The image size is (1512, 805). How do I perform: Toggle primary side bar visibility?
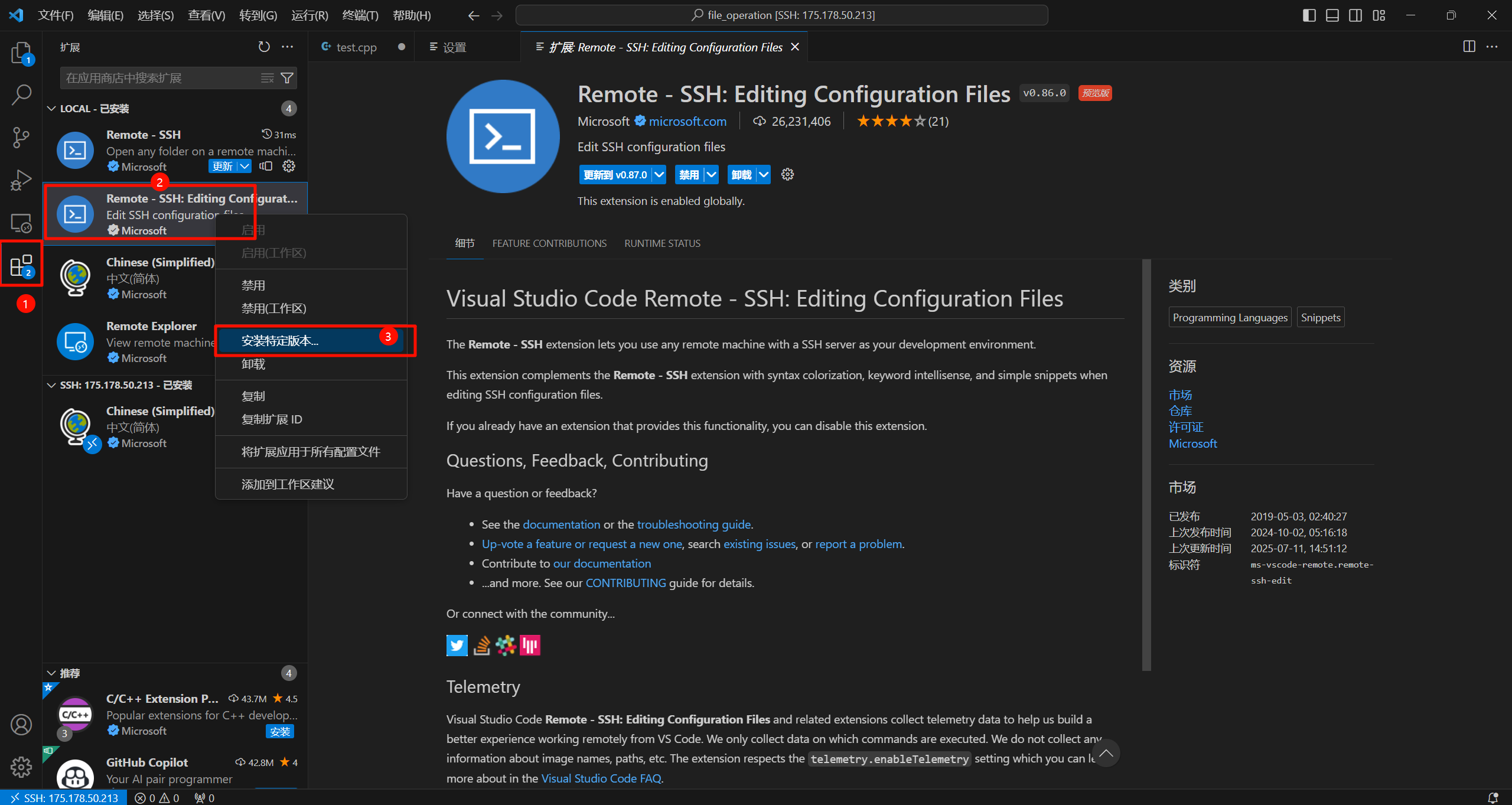click(x=1309, y=15)
